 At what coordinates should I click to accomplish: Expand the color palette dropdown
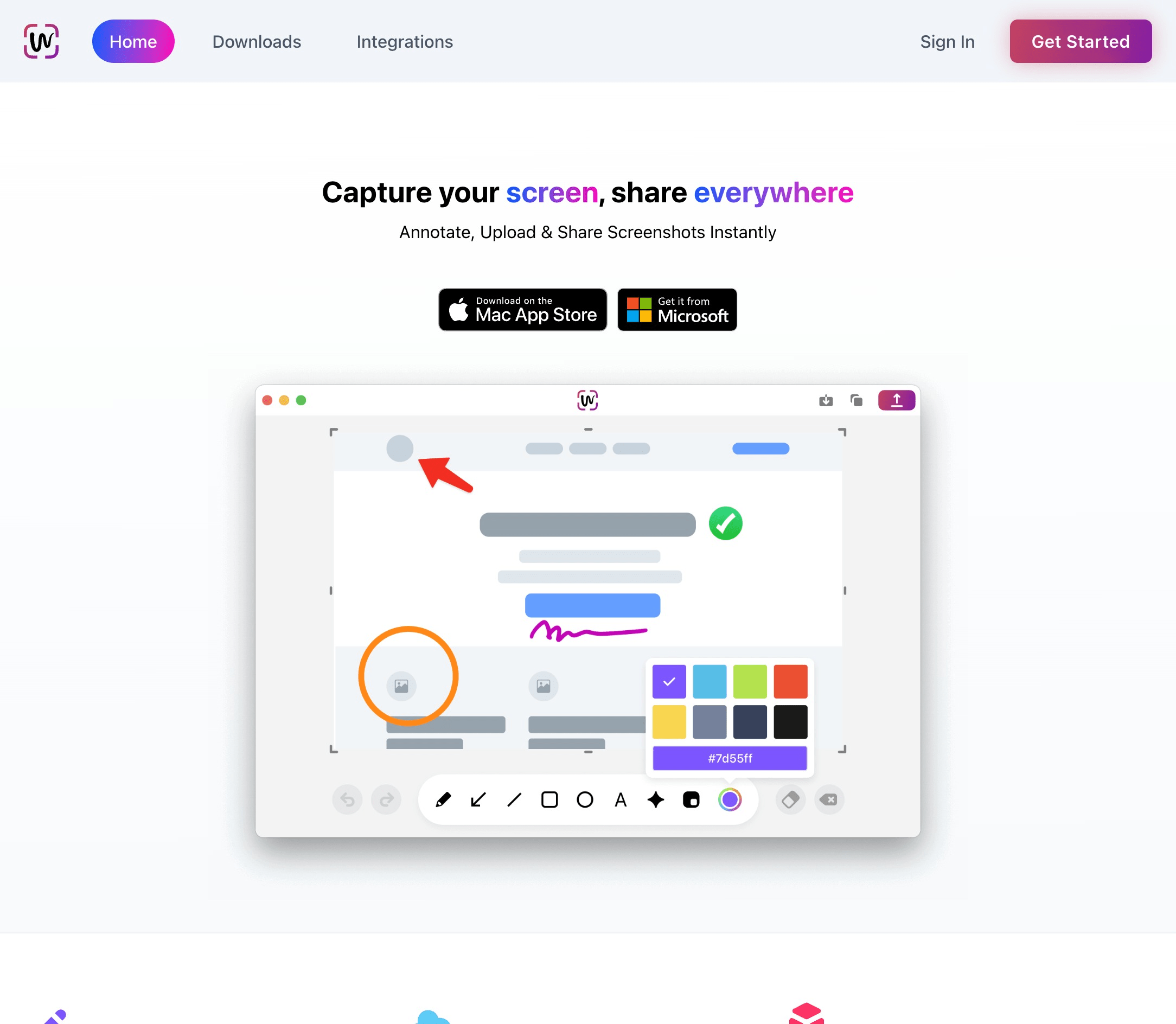(729, 799)
